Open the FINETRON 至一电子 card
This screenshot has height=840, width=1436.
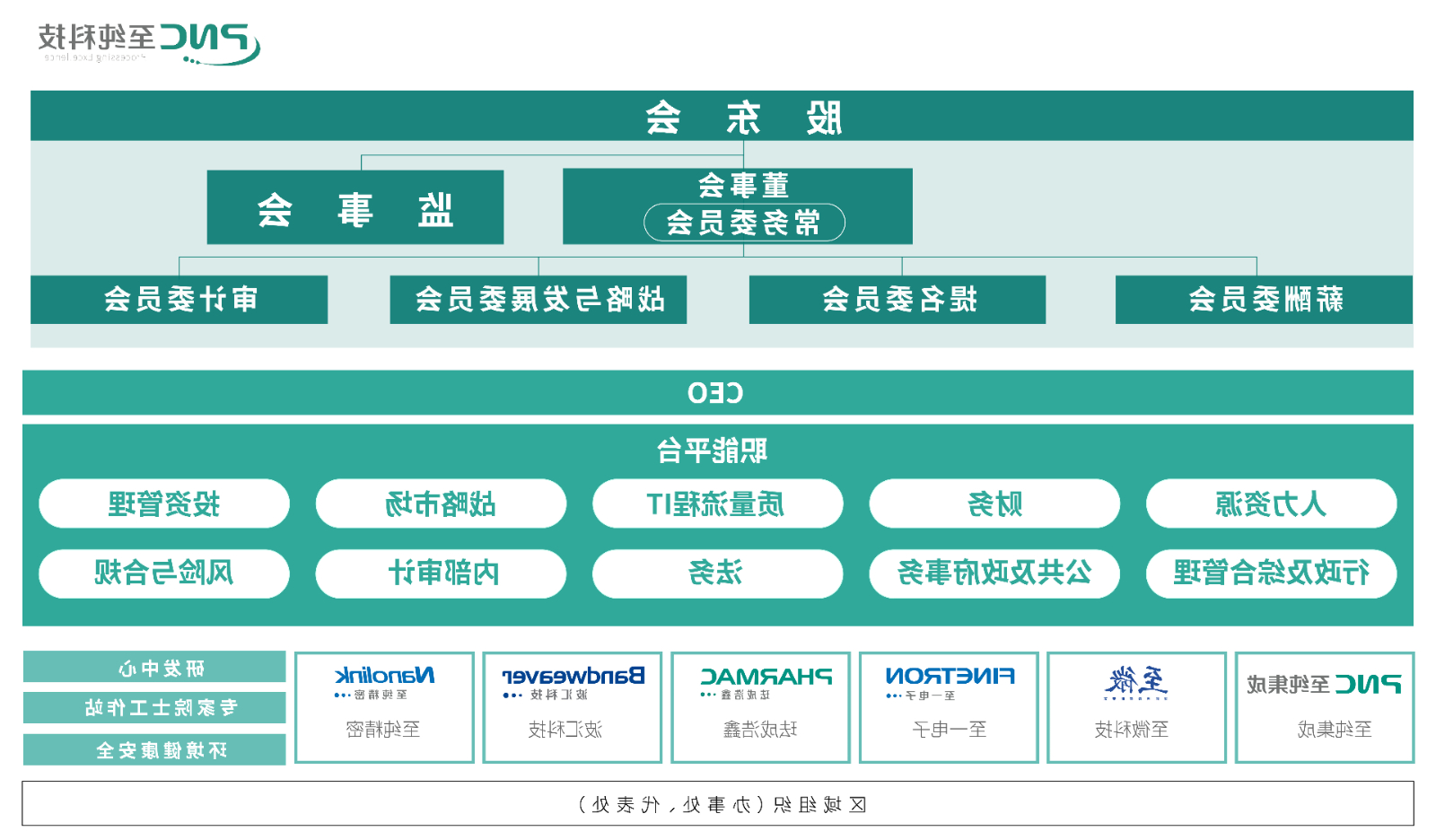(x=949, y=707)
